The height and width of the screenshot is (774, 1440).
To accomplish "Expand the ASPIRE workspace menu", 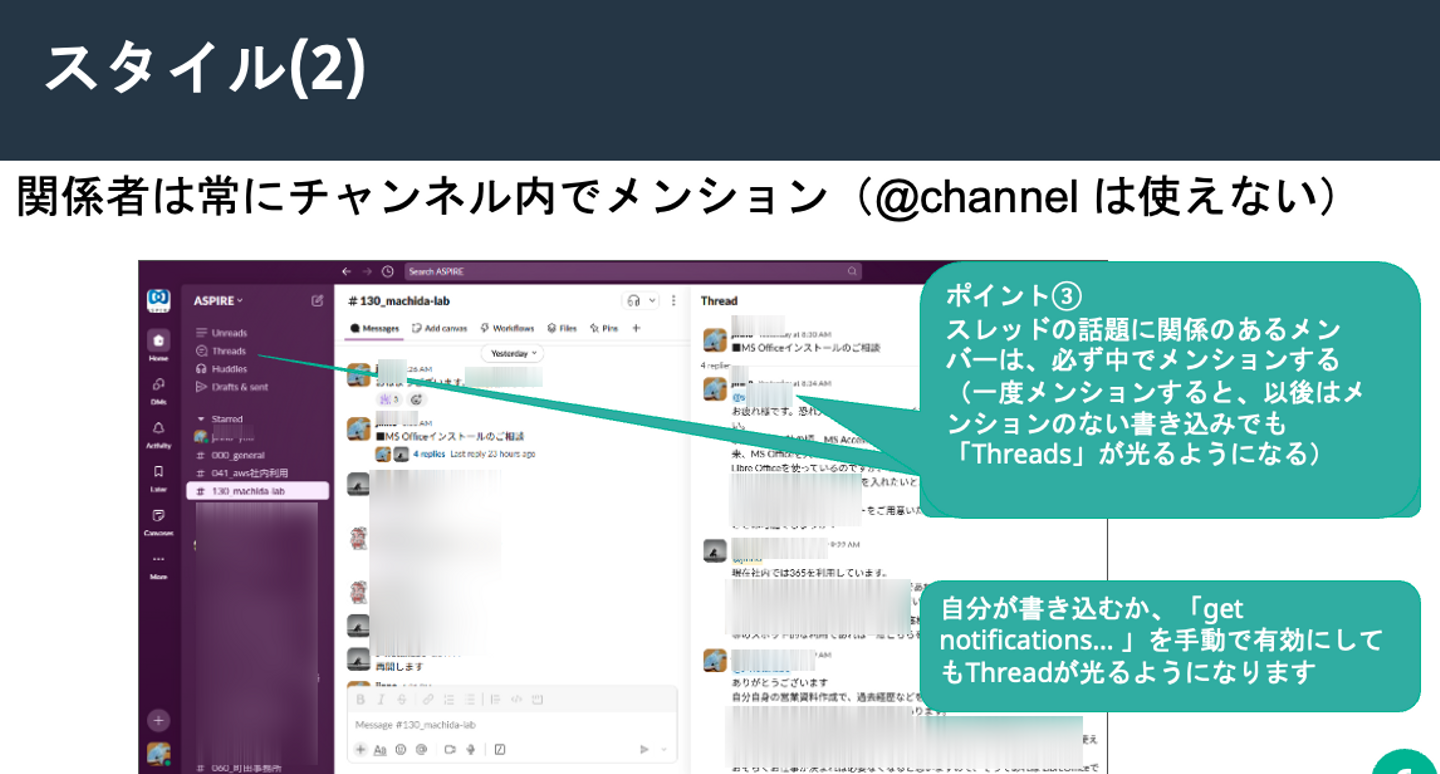I will click(x=218, y=300).
